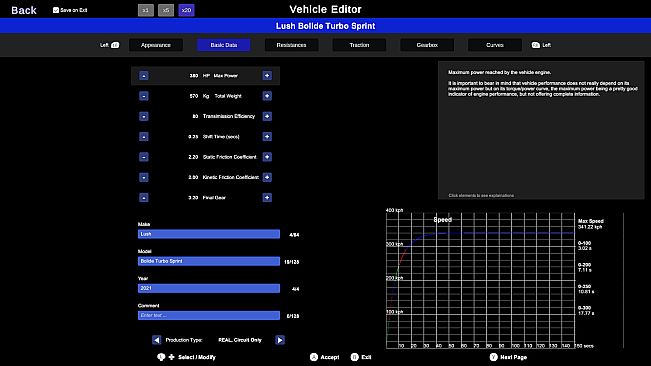The width and height of the screenshot is (651, 366).
Task: Select the Static Friction Coefficient label
Action: point(230,157)
